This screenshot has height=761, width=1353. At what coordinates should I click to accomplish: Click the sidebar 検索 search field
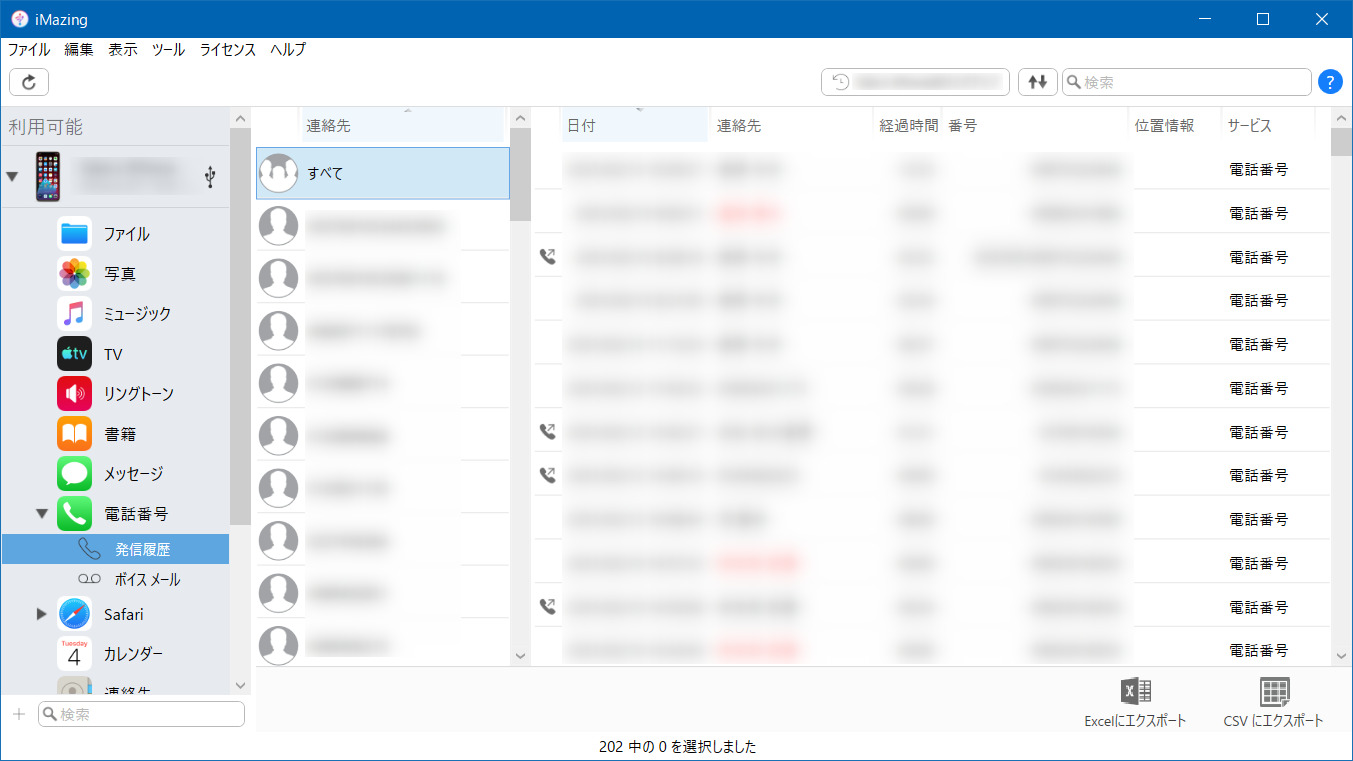(141, 714)
